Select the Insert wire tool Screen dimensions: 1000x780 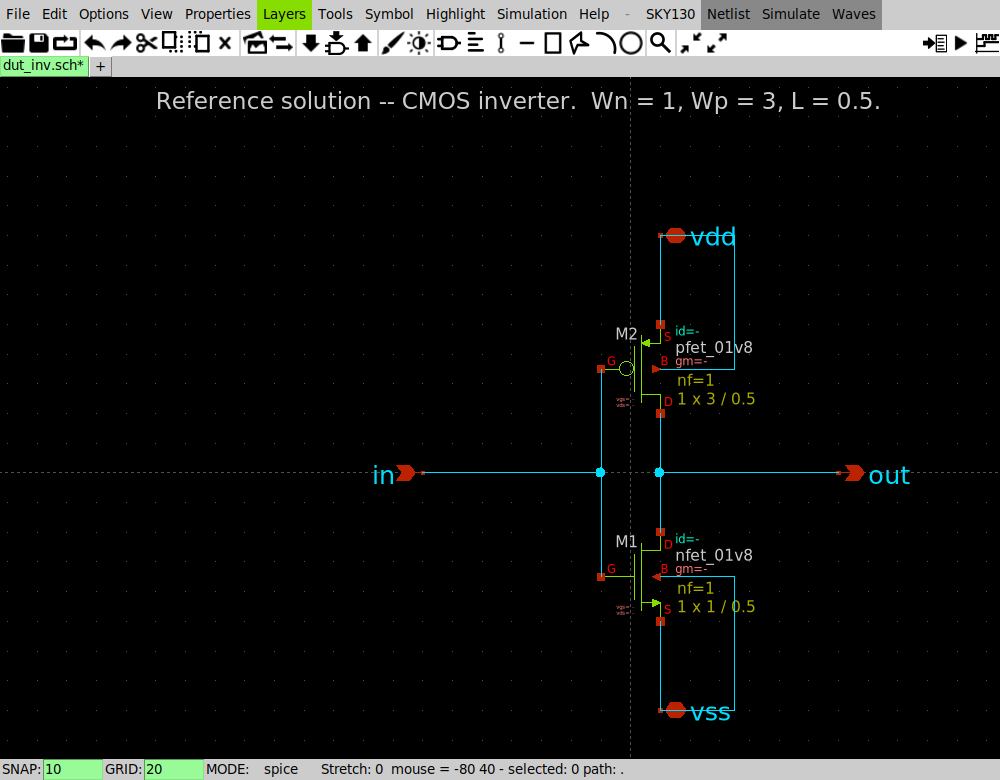[x=501, y=43]
